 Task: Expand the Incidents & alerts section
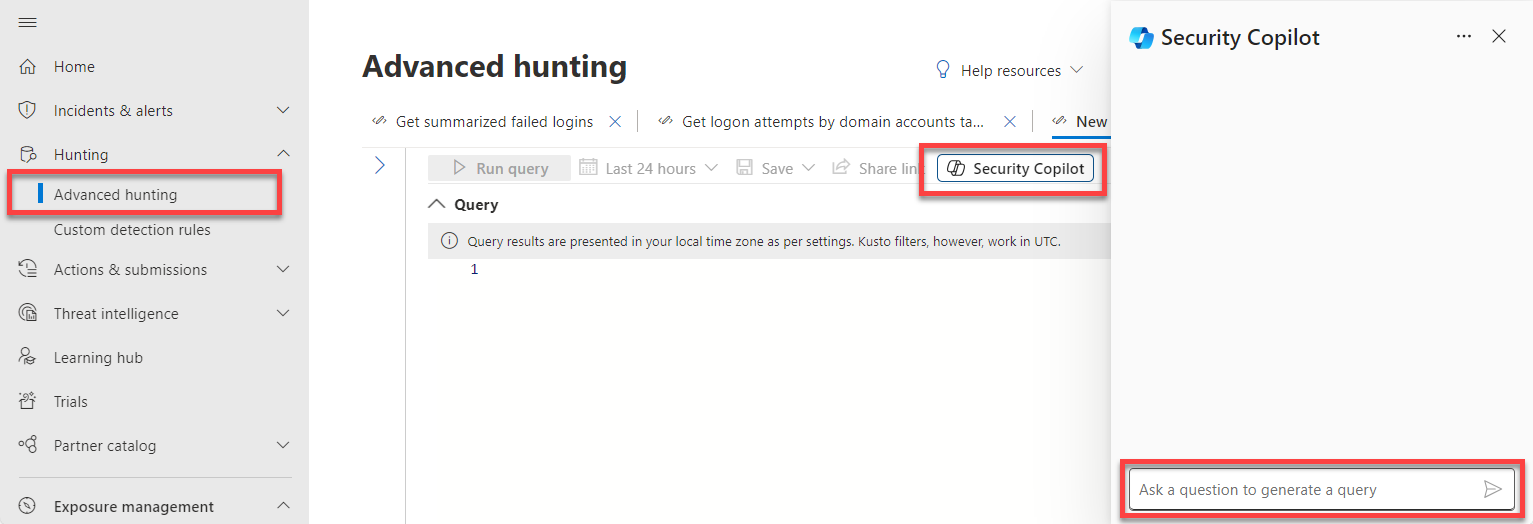pos(283,111)
